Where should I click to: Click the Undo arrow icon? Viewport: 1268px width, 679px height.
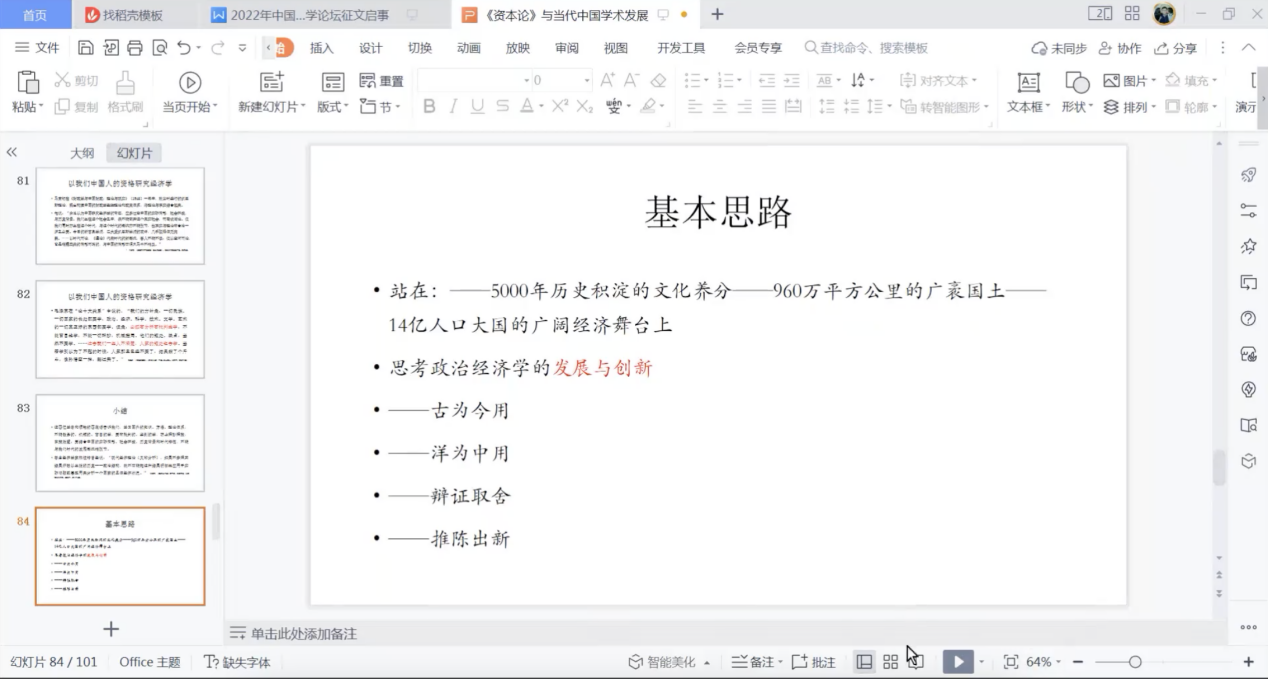(x=183, y=48)
